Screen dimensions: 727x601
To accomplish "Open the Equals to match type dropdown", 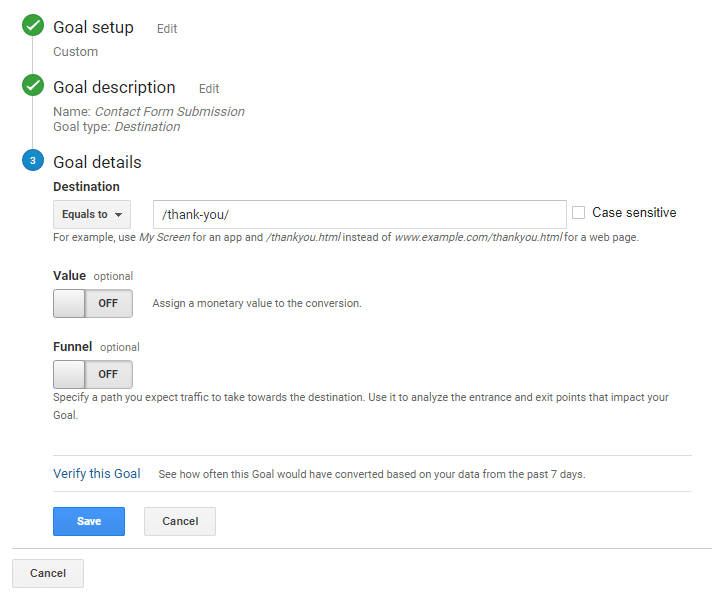I will (x=92, y=214).
